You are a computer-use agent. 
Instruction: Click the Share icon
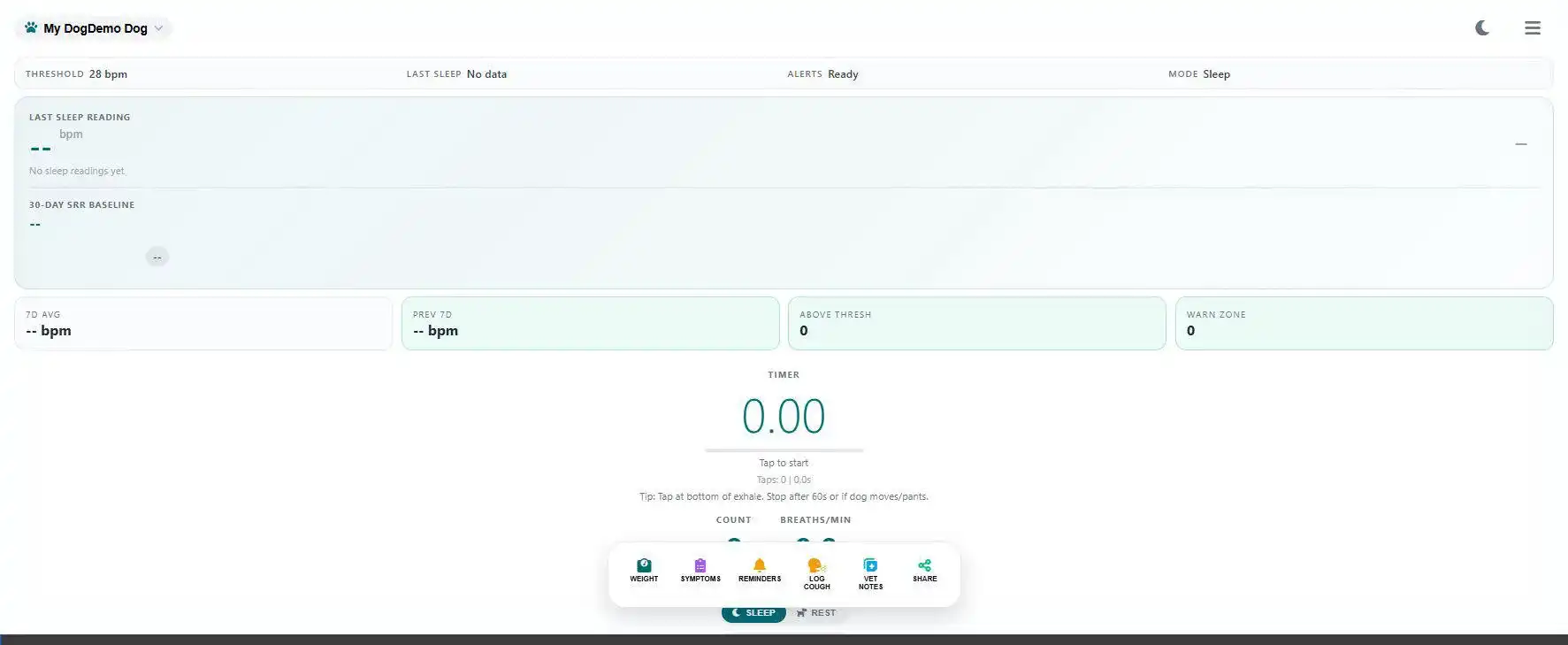pyautogui.click(x=924, y=566)
